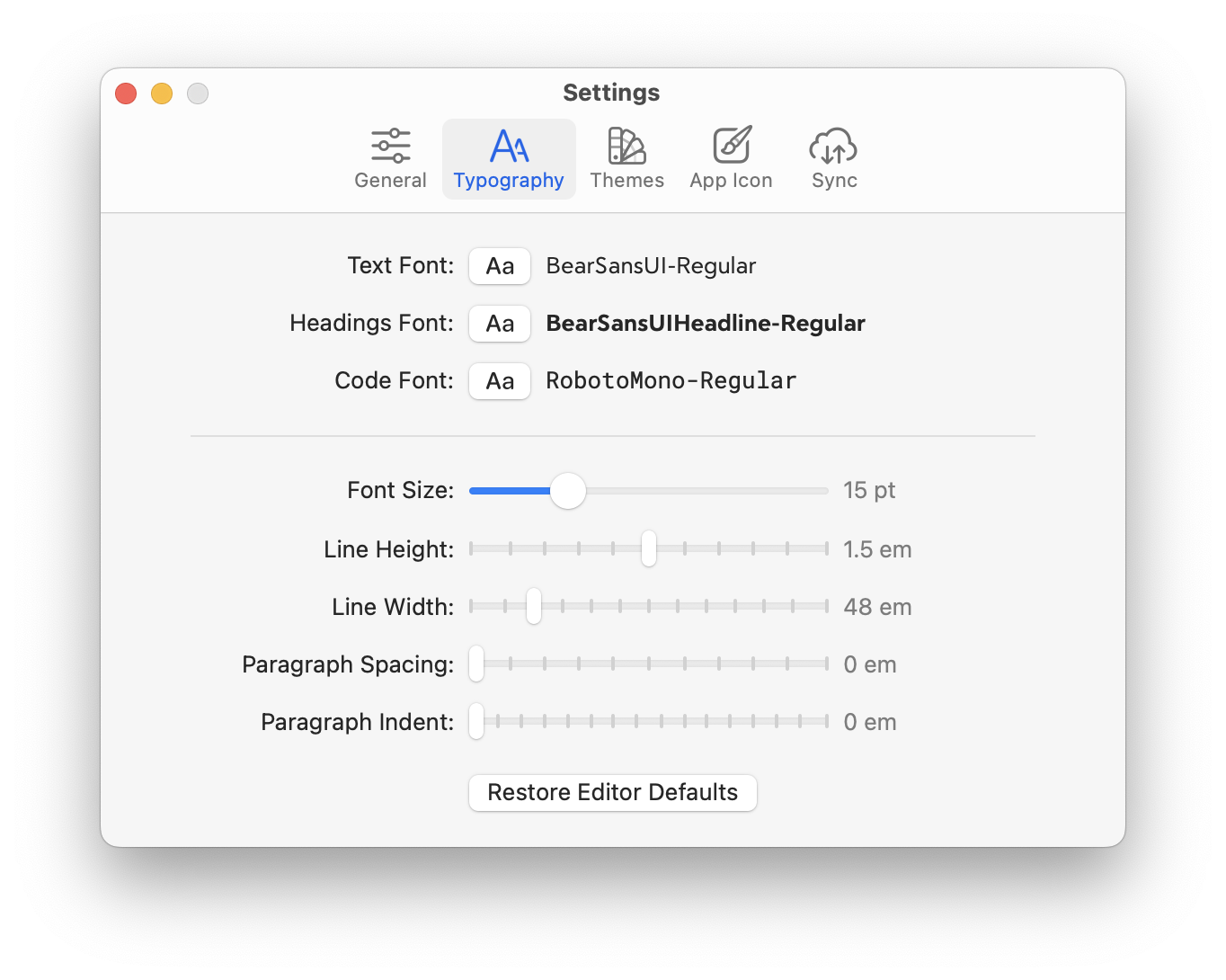Click the 15 pt font size value
The image size is (1226, 980).
click(x=869, y=491)
